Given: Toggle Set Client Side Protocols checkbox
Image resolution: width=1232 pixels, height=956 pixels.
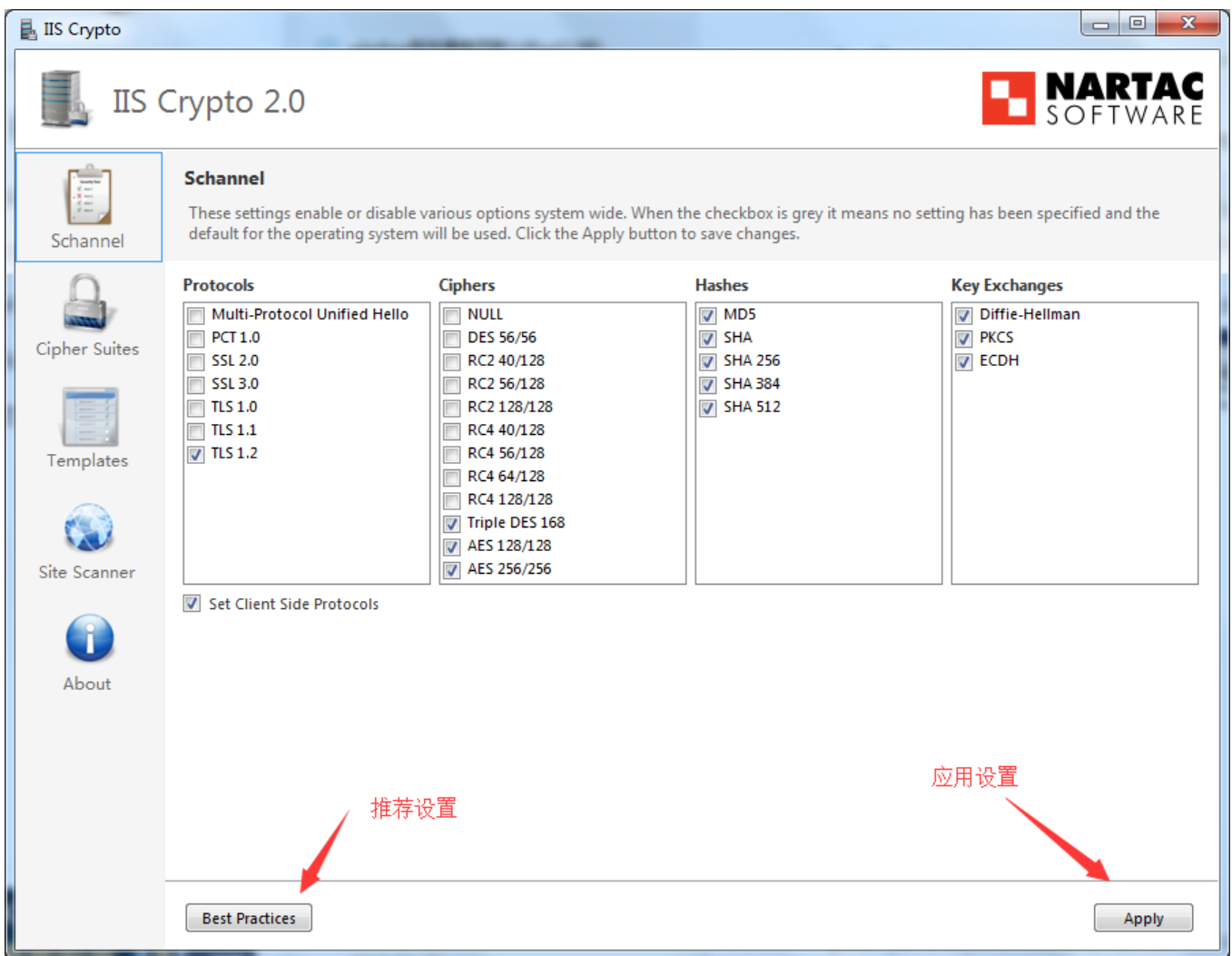Looking at the screenshot, I should pos(192,604).
